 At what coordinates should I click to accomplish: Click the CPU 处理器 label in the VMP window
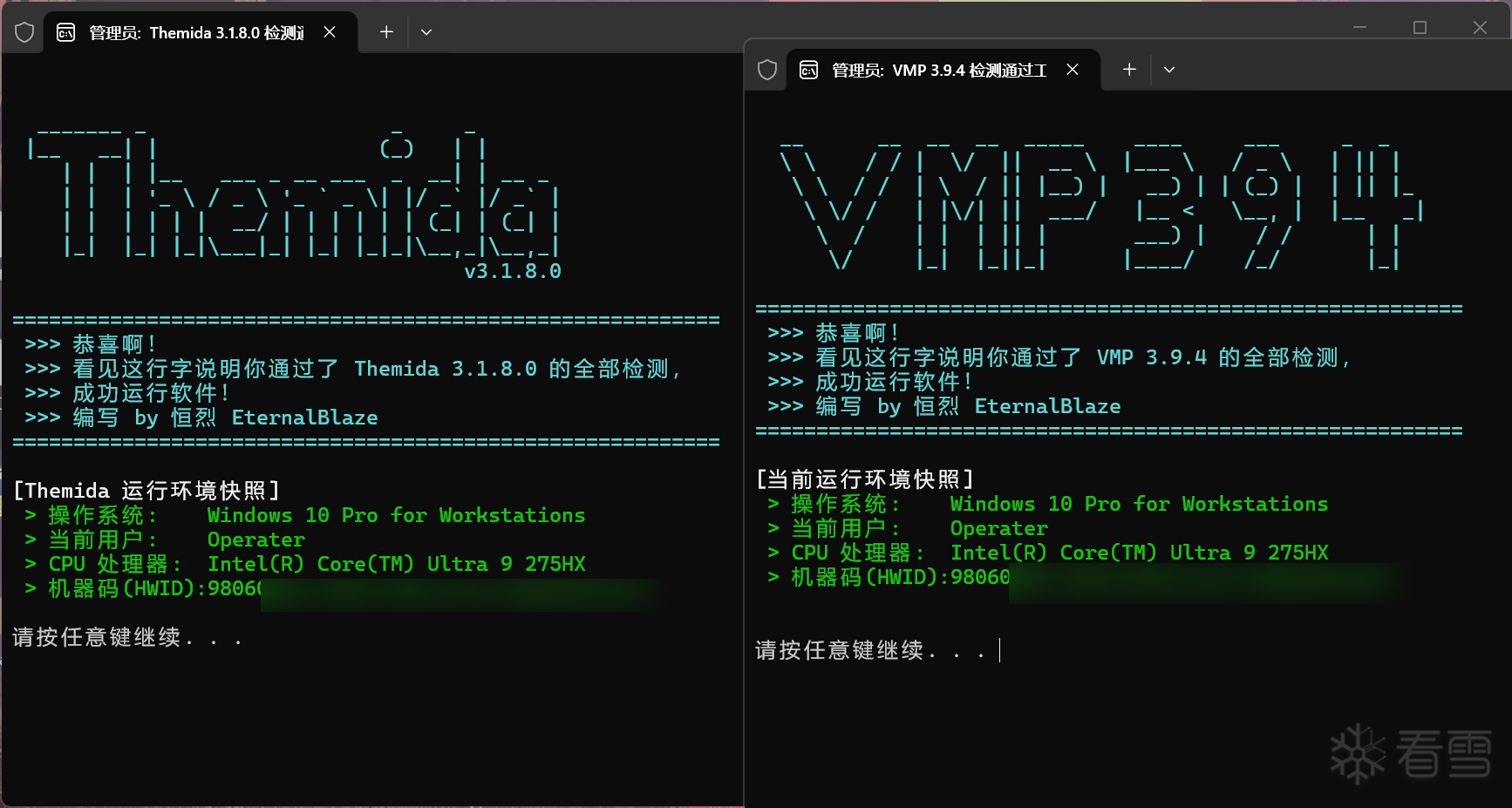[857, 553]
